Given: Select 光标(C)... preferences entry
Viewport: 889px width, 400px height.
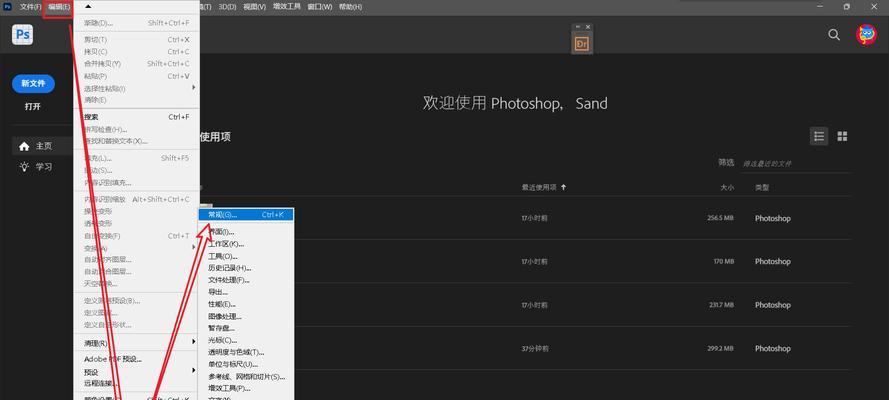Looking at the screenshot, I should pos(245,341).
